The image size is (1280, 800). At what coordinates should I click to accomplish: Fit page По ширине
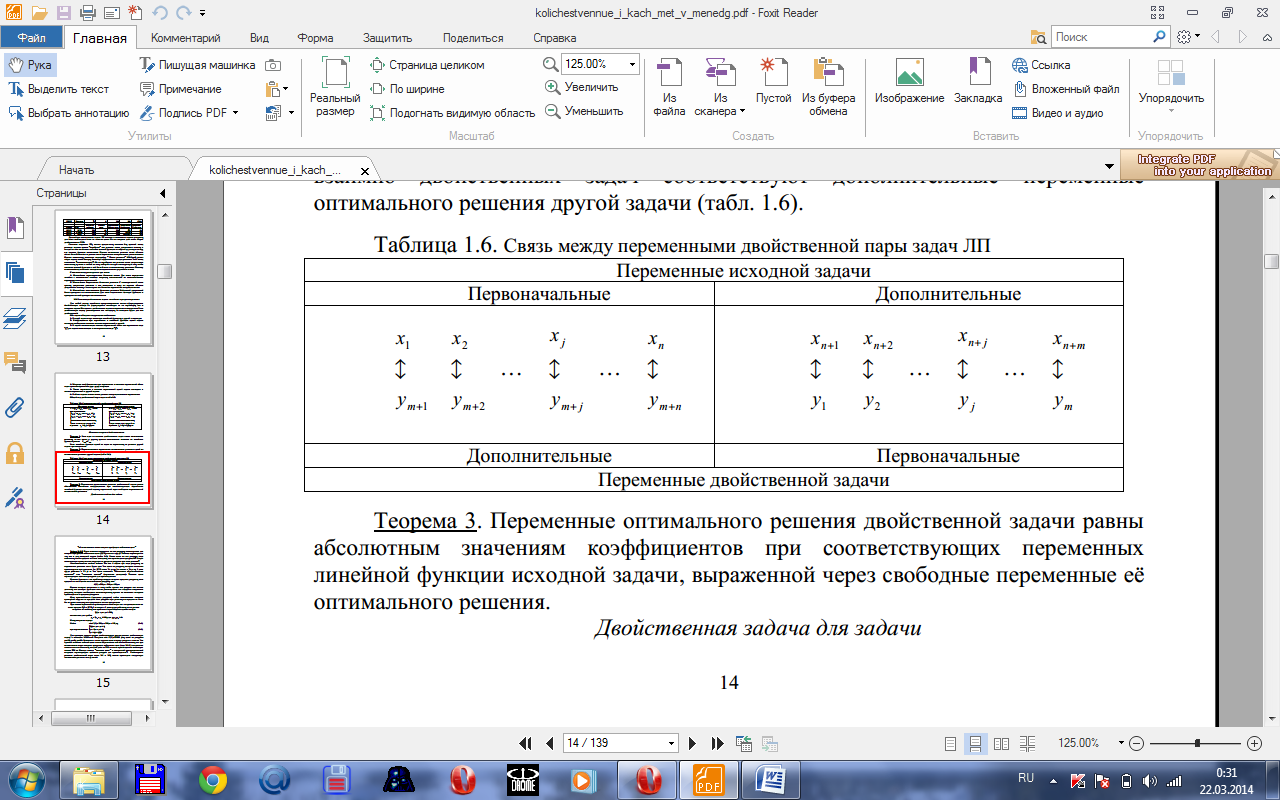tap(407, 88)
